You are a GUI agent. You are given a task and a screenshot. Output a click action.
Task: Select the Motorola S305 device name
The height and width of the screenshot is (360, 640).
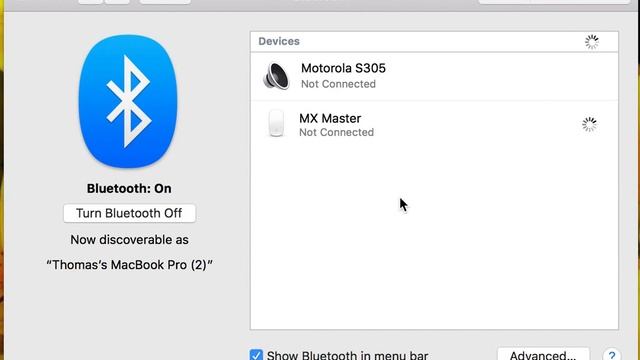click(343, 68)
